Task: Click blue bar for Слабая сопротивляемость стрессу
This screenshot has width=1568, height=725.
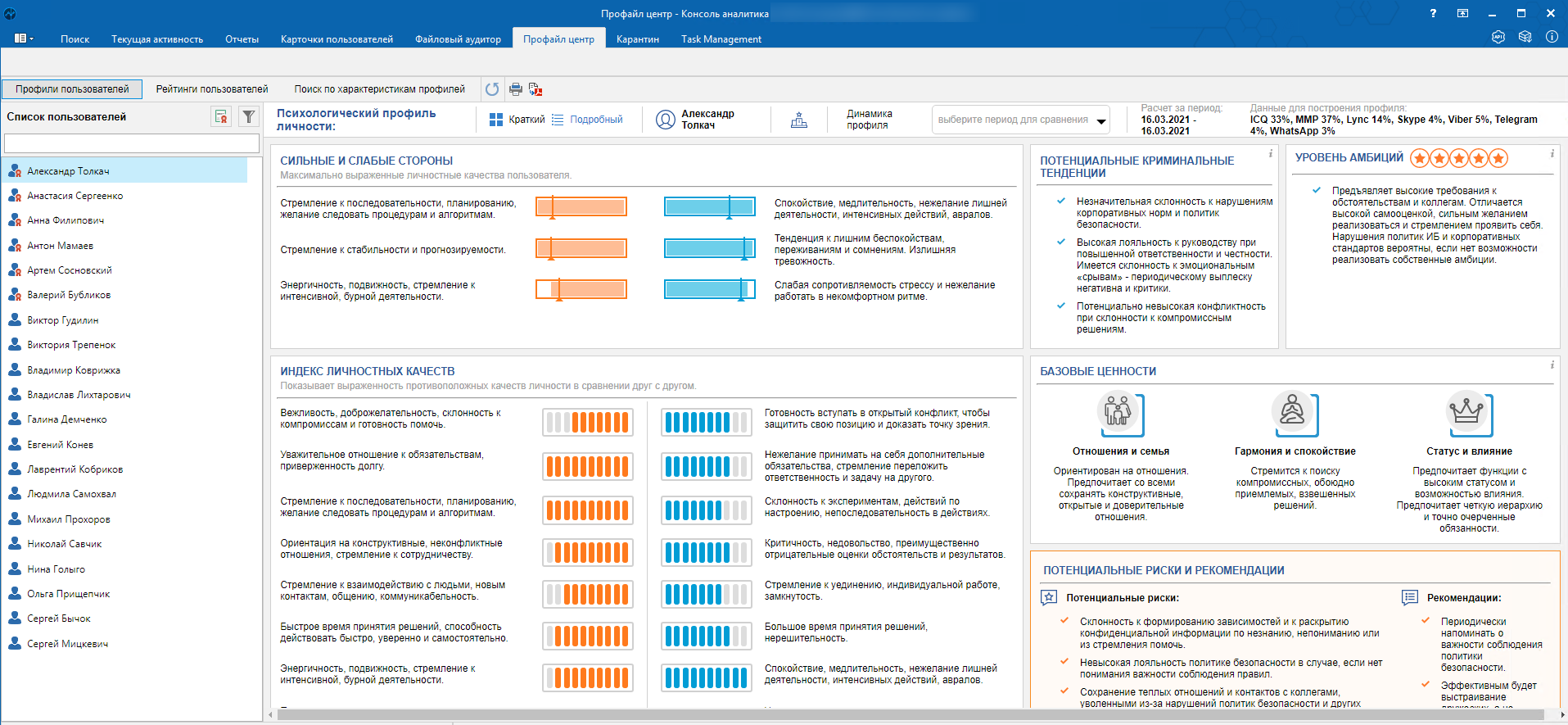Action: pyautogui.click(x=709, y=289)
